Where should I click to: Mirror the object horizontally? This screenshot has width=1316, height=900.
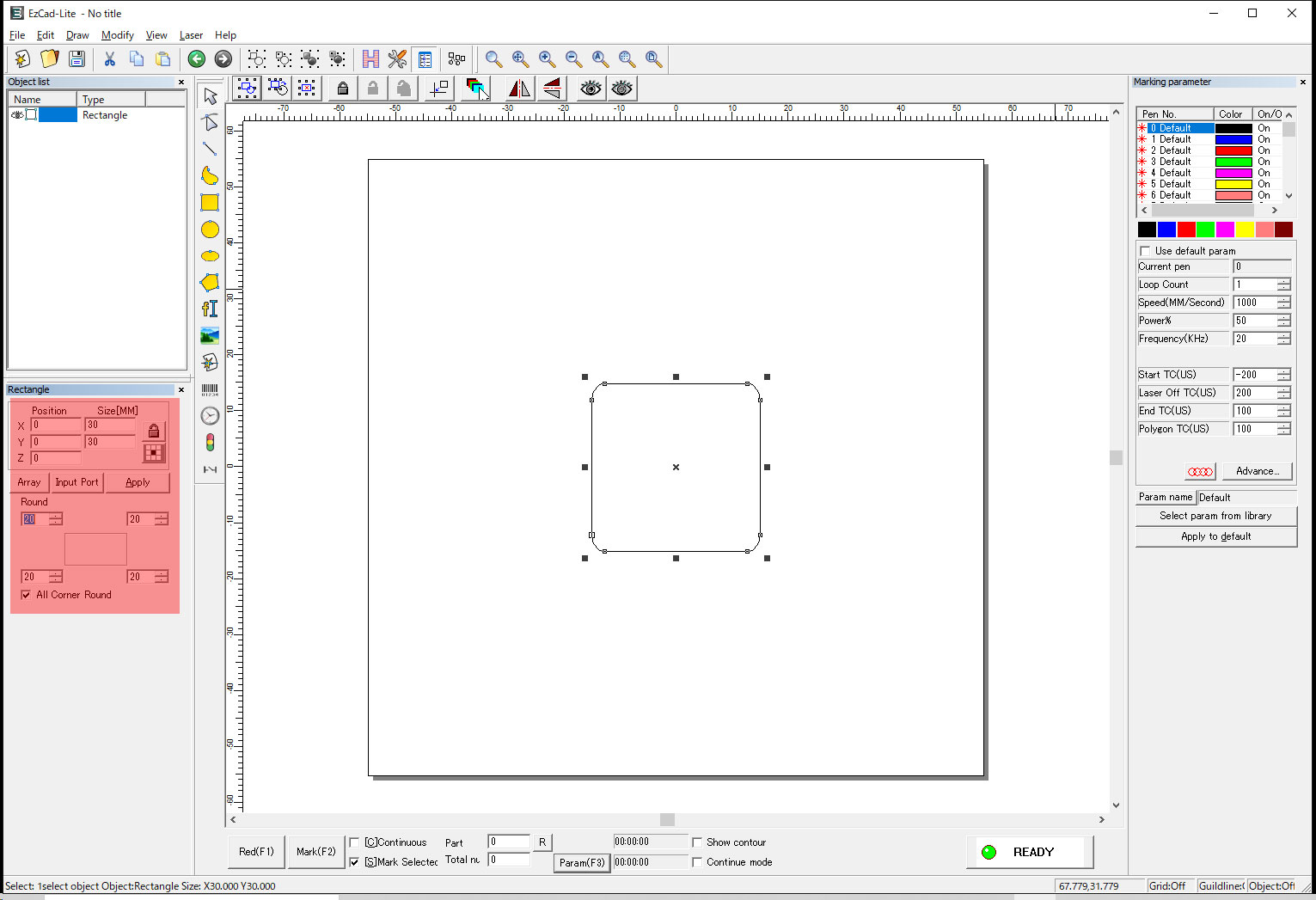coord(519,89)
